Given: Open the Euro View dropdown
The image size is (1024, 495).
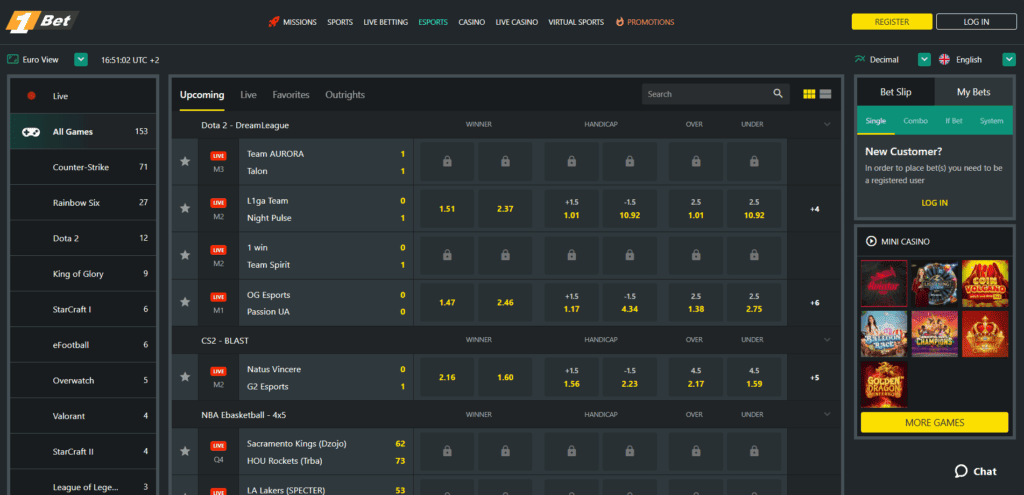Looking at the screenshot, I should coord(81,59).
